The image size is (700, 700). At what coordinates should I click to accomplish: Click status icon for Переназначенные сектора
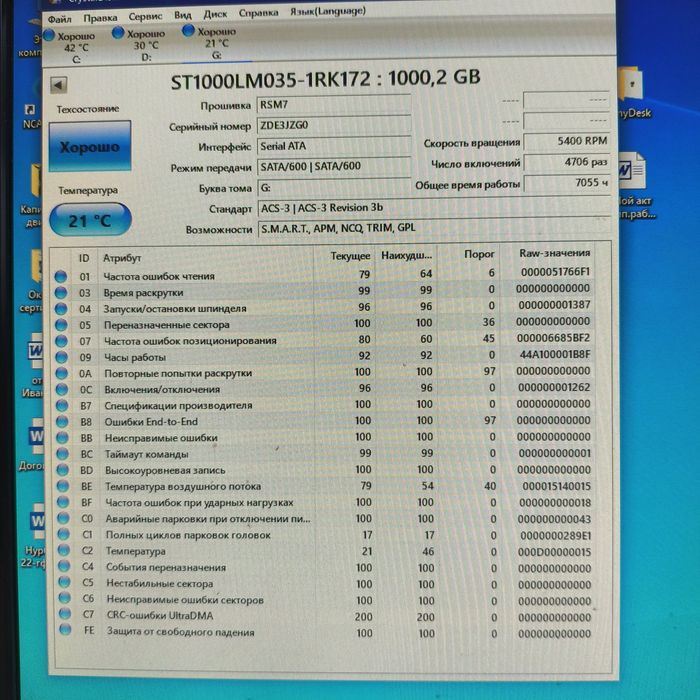tap(61, 325)
